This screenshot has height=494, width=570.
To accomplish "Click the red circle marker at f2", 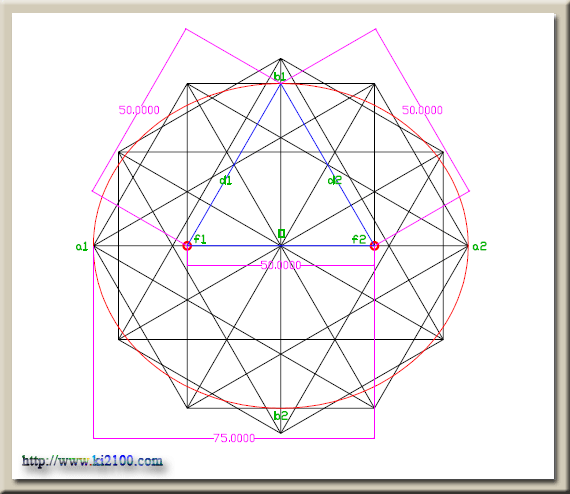I will [x=374, y=246].
